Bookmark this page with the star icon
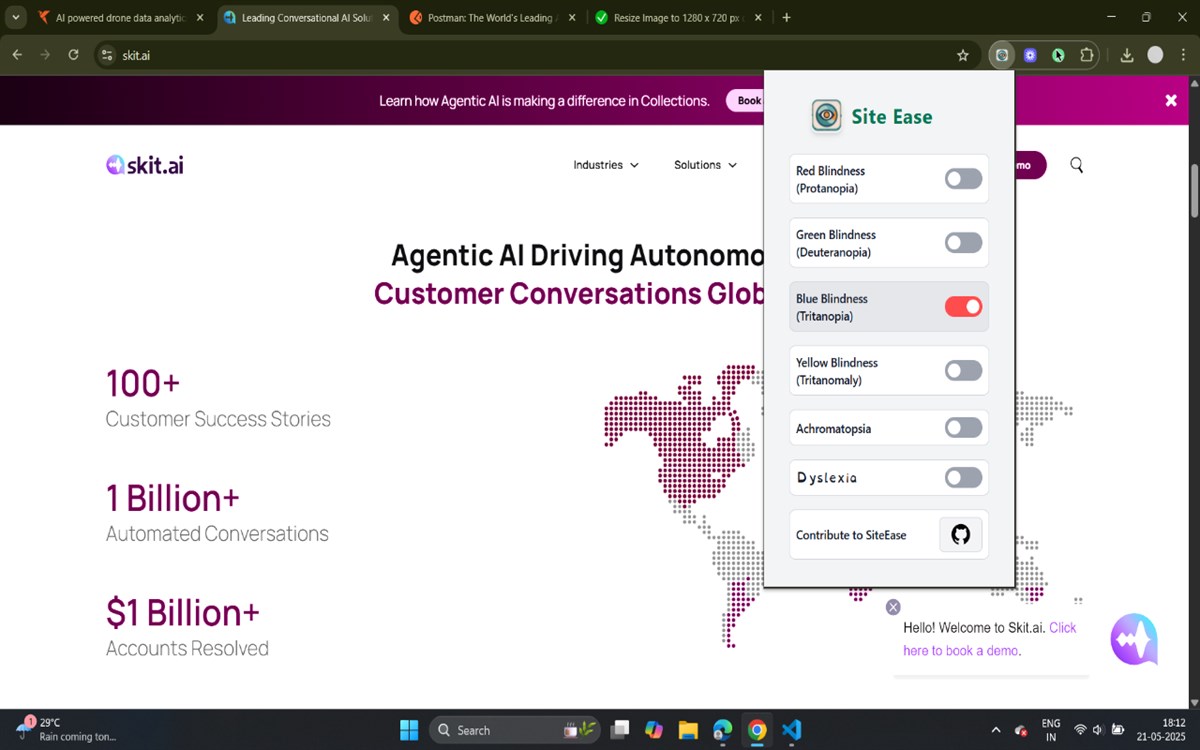Image resolution: width=1200 pixels, height=750 pixels. (963, 55)
